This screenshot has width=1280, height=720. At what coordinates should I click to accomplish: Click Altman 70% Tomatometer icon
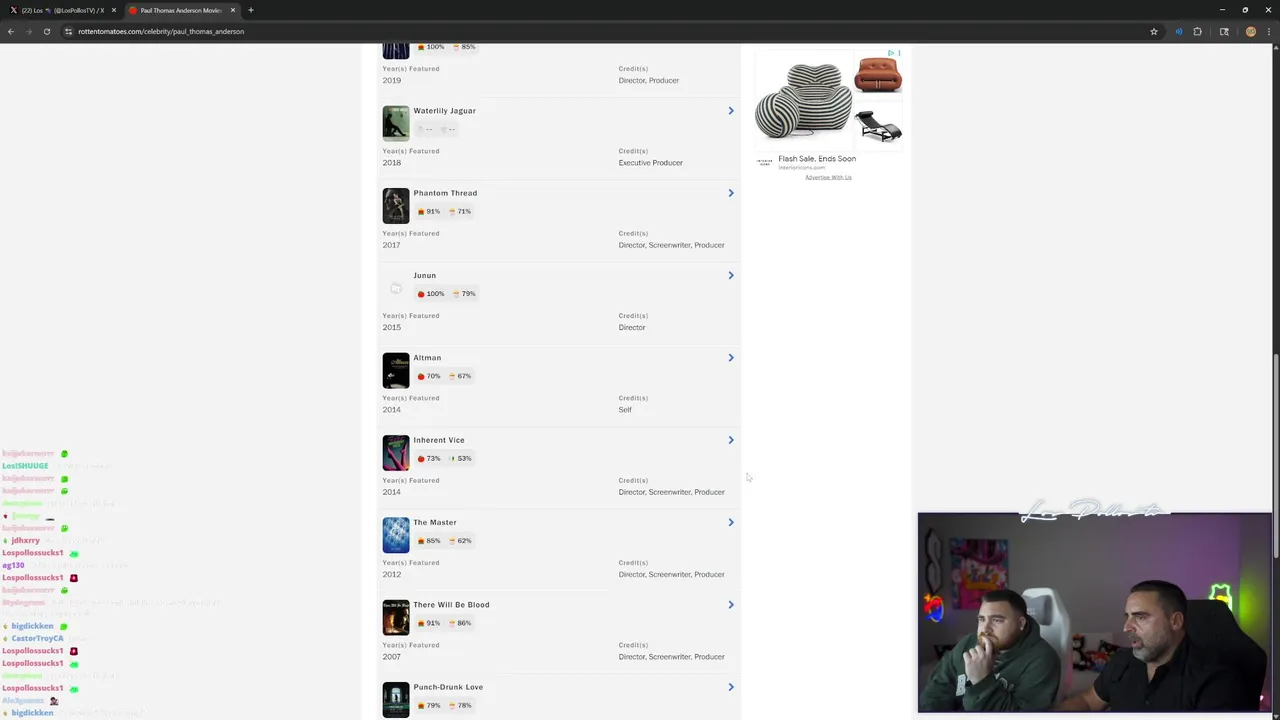(x=421, y=376)
